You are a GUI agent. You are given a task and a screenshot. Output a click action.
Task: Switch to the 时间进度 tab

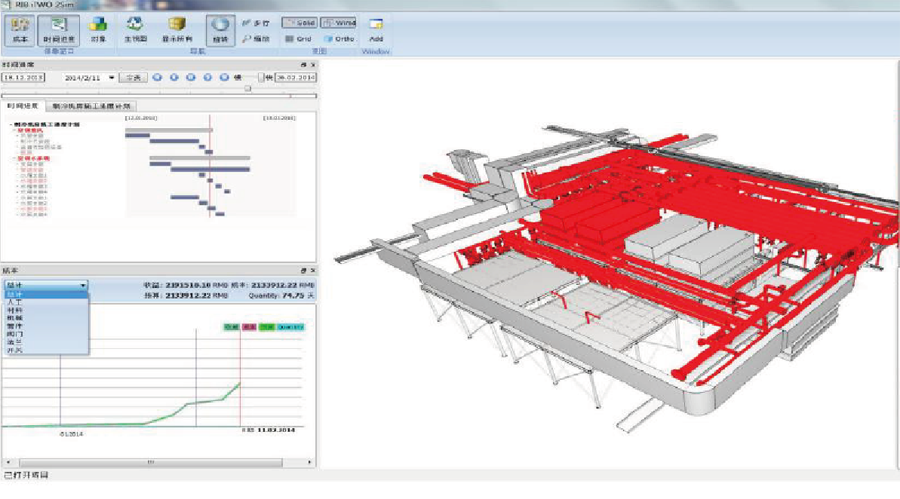coord(22,105)
